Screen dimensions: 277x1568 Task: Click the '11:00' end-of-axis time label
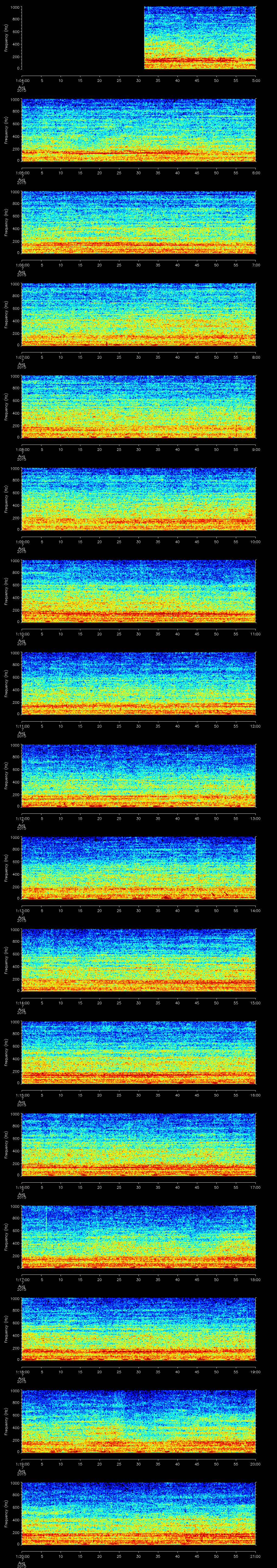point(256,634)
